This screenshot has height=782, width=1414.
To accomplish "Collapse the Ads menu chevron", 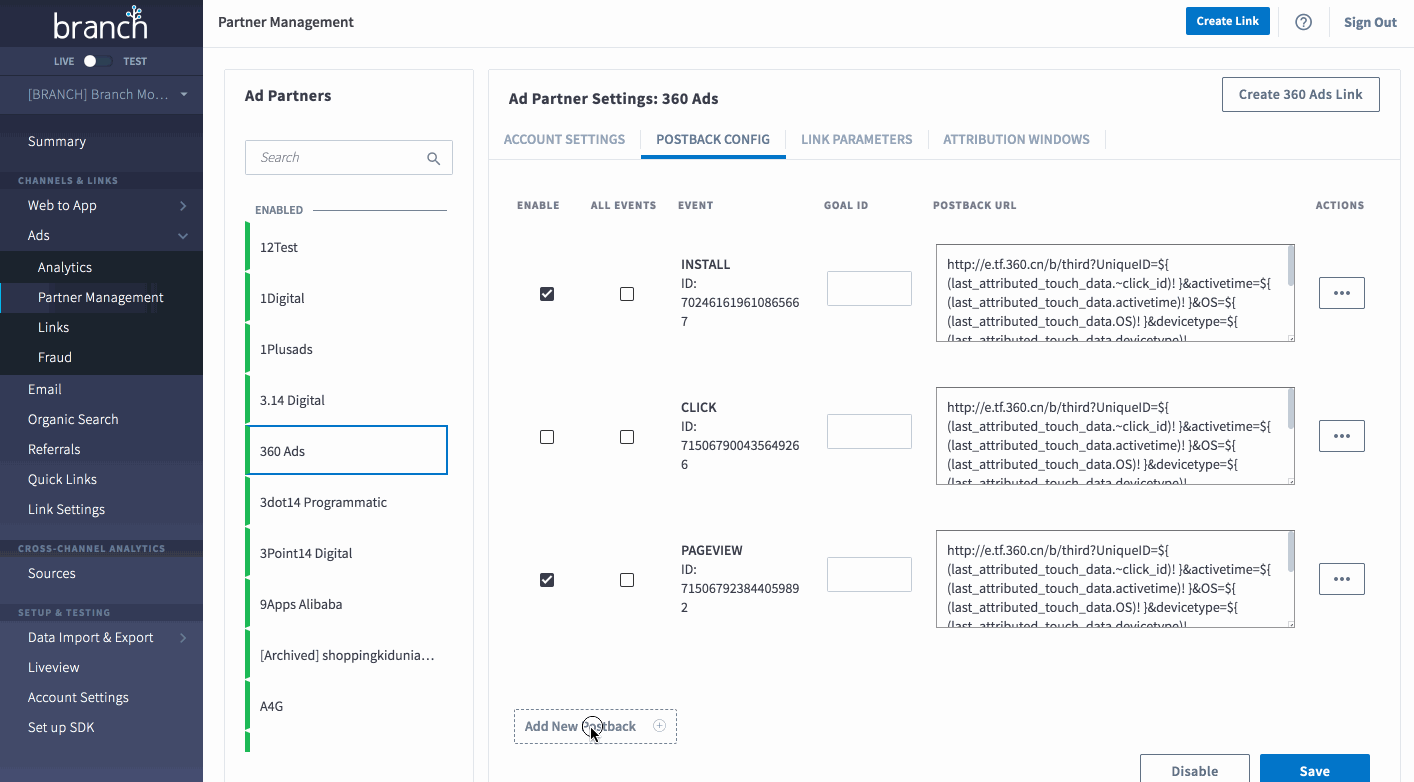I will [183, 236].
